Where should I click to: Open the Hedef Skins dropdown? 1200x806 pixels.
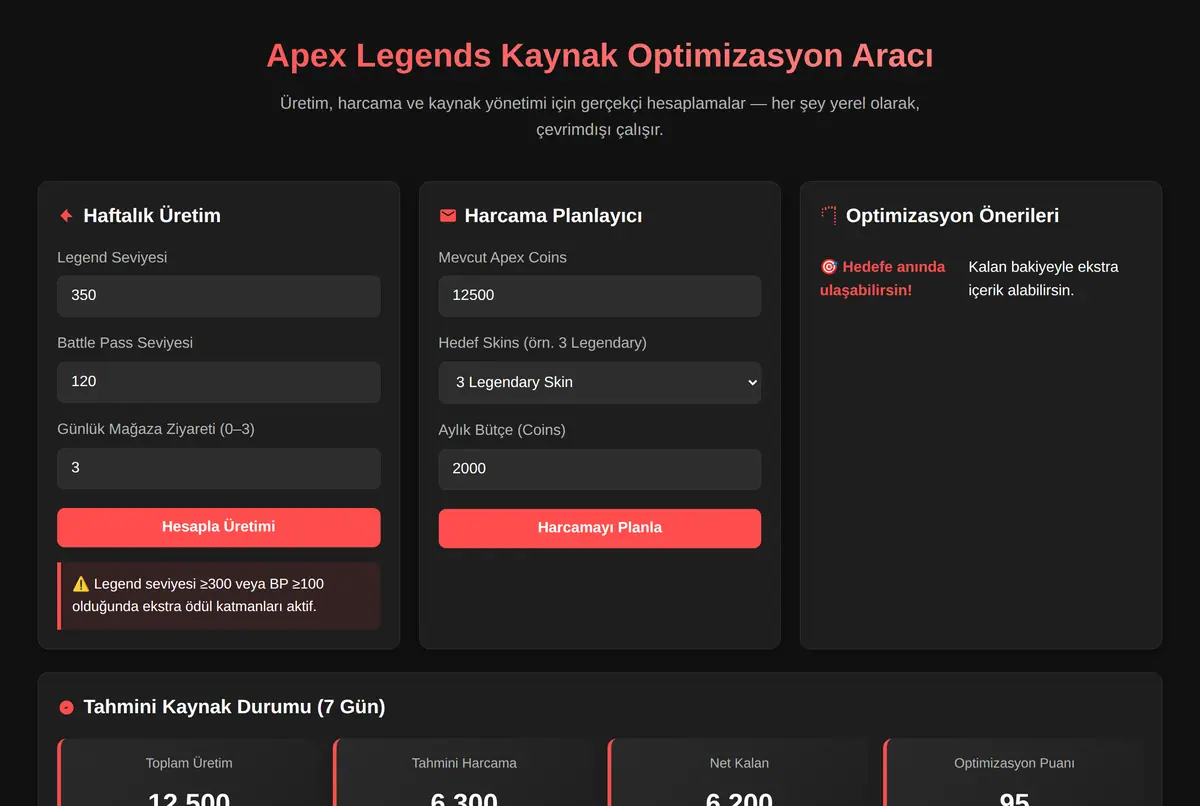click(600, 382)
